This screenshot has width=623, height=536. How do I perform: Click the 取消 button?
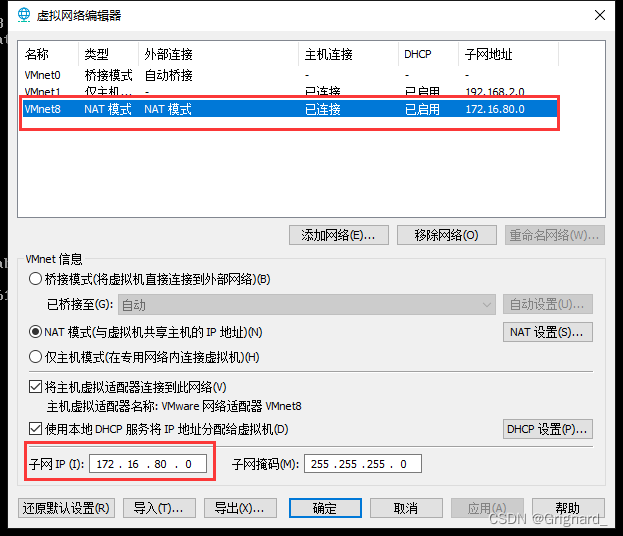point(406,508)
